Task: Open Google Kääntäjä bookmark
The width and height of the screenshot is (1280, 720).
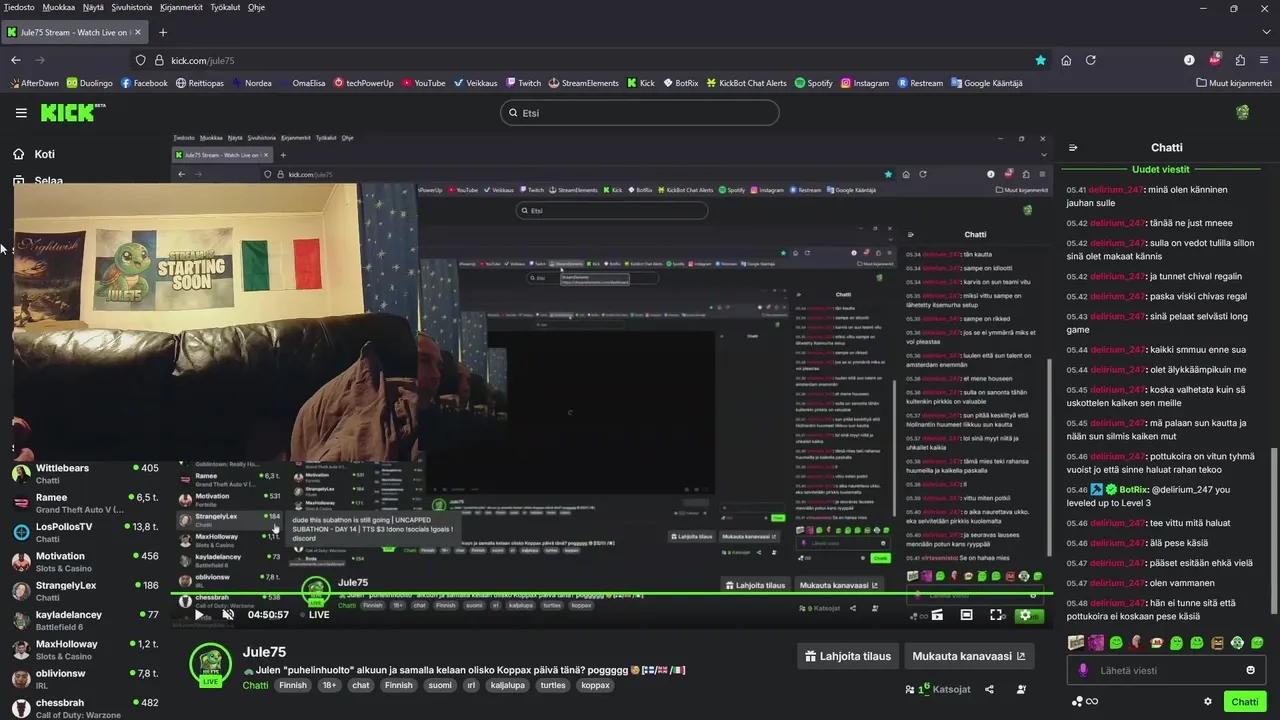Action: [987, 83]
